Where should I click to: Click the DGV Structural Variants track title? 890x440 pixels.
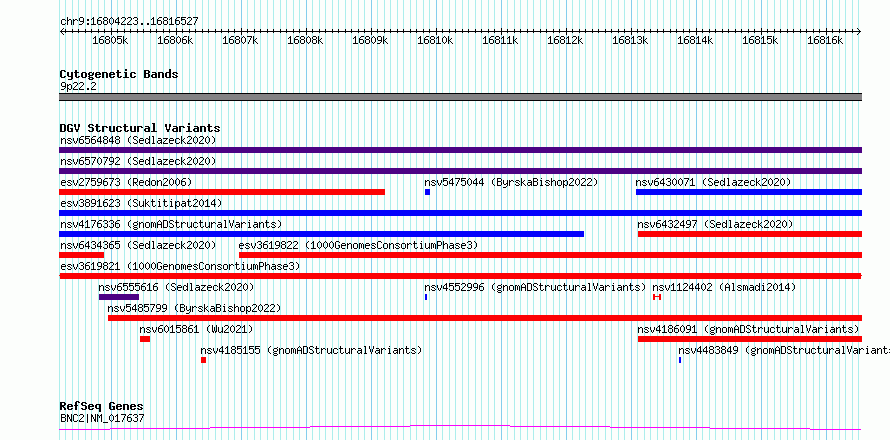pos(140,128)
